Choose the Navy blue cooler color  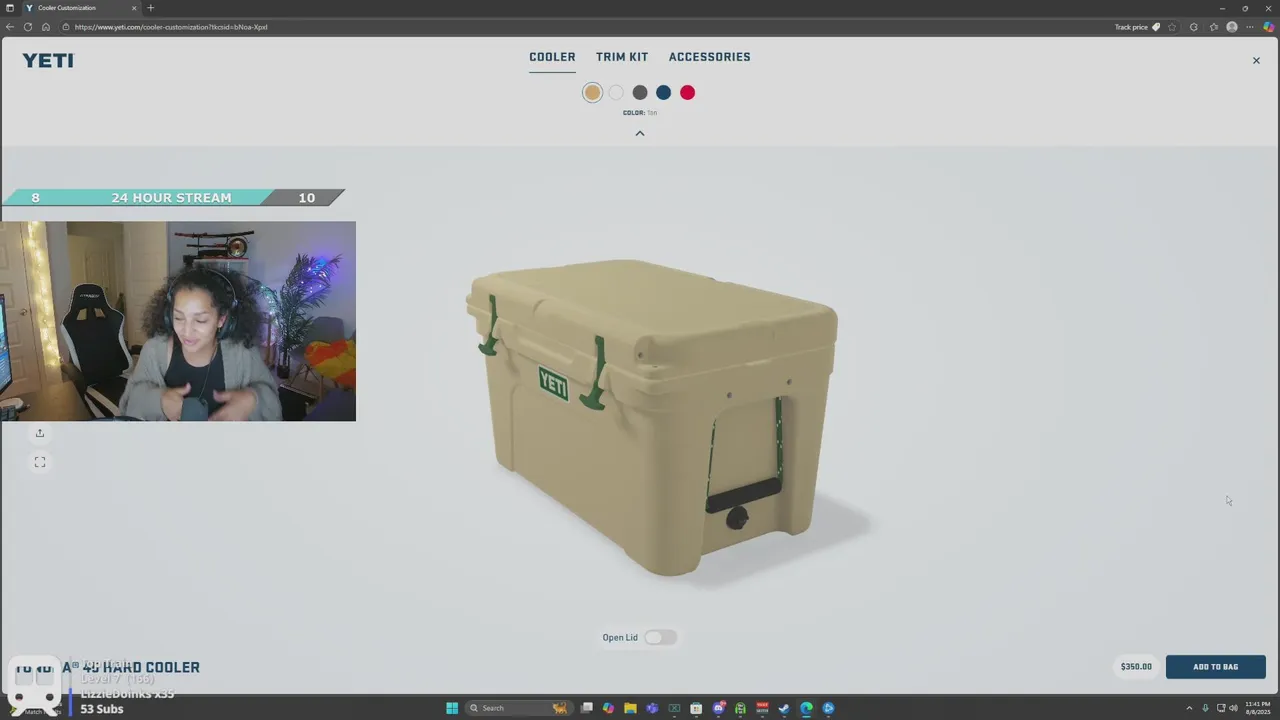click(x=663, y=92)
